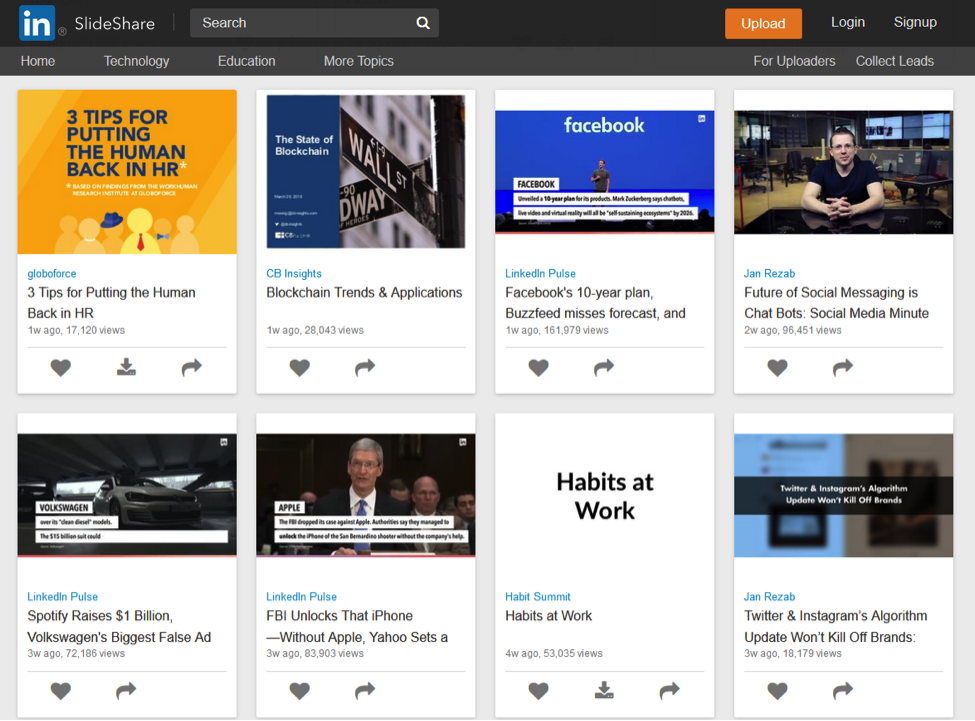Open title Blockchain Trends & Applications
Image resolution: width=975 pixels, height=721 pixels.
[x=364, y=293]
